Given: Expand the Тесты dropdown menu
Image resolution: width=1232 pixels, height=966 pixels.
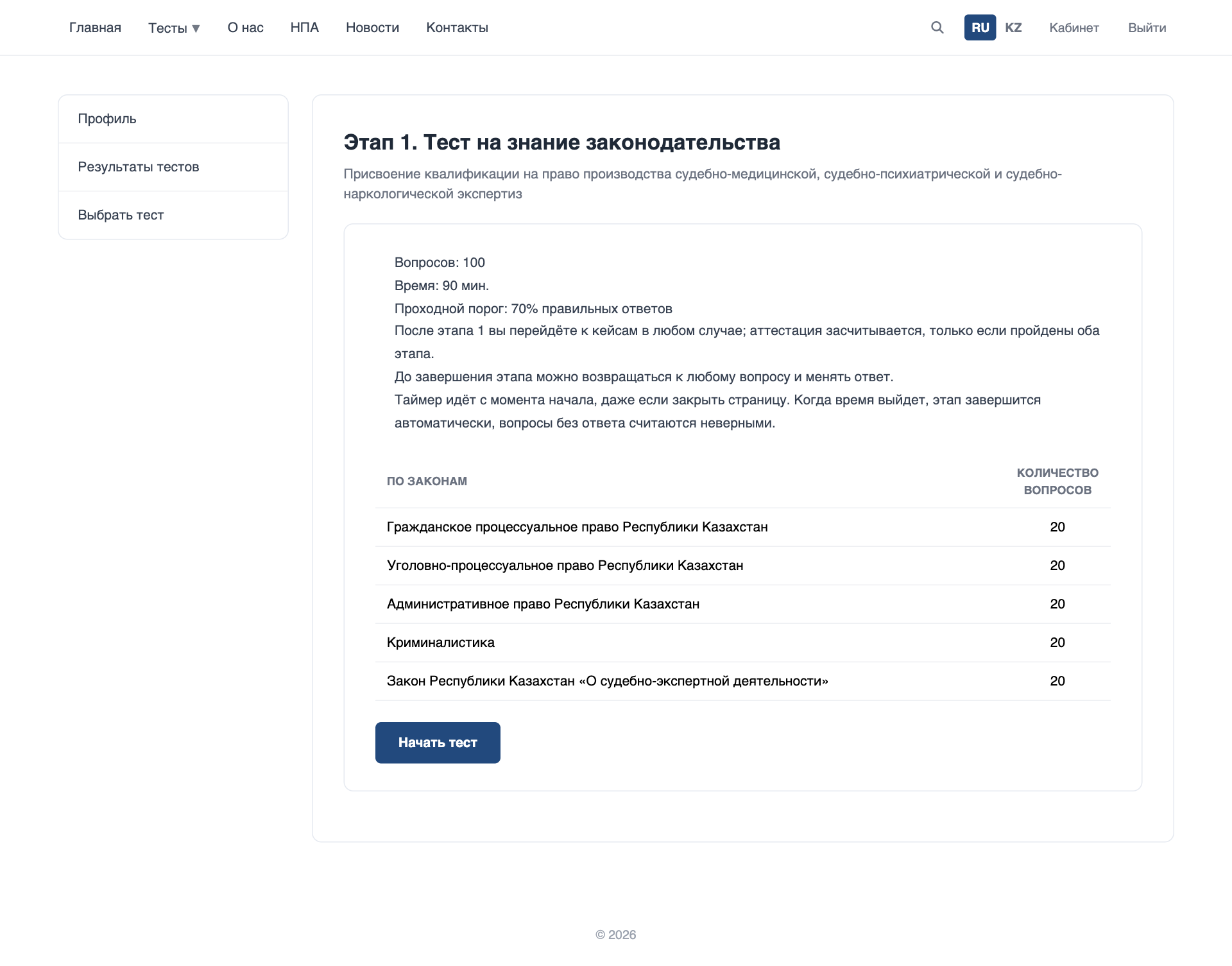Looking at the screenshot, I should coord(174,28).
